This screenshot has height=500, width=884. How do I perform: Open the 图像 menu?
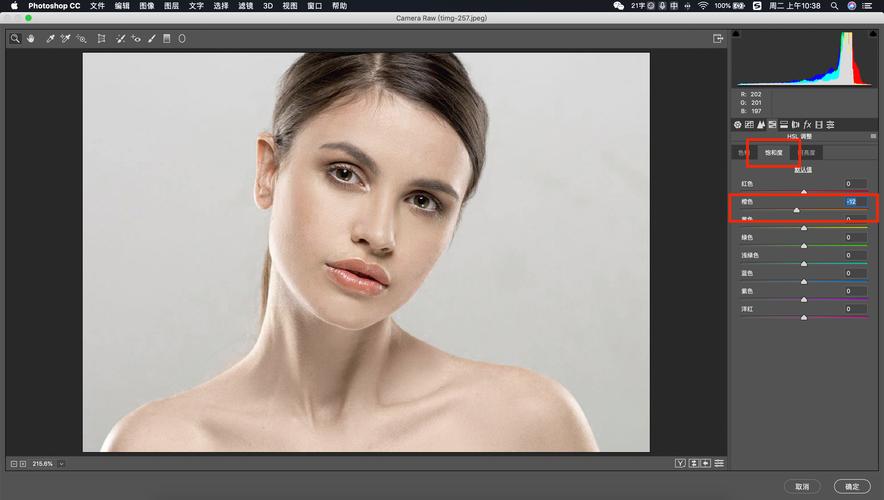coord(147,6)
